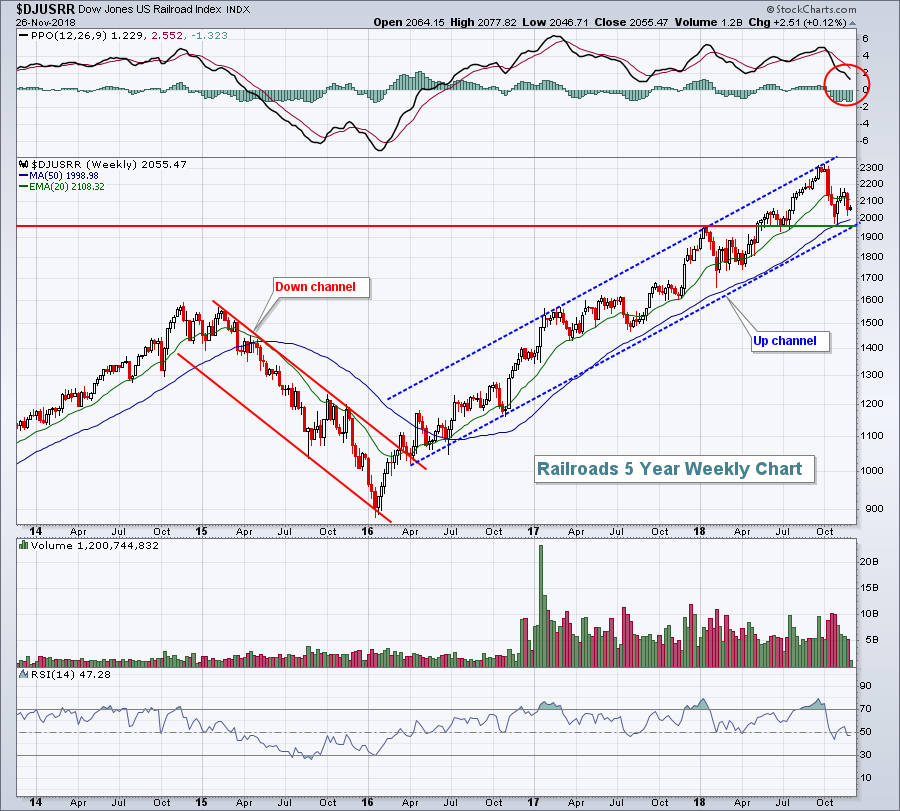Click the up arrow next to Chg value

(852, 23)
